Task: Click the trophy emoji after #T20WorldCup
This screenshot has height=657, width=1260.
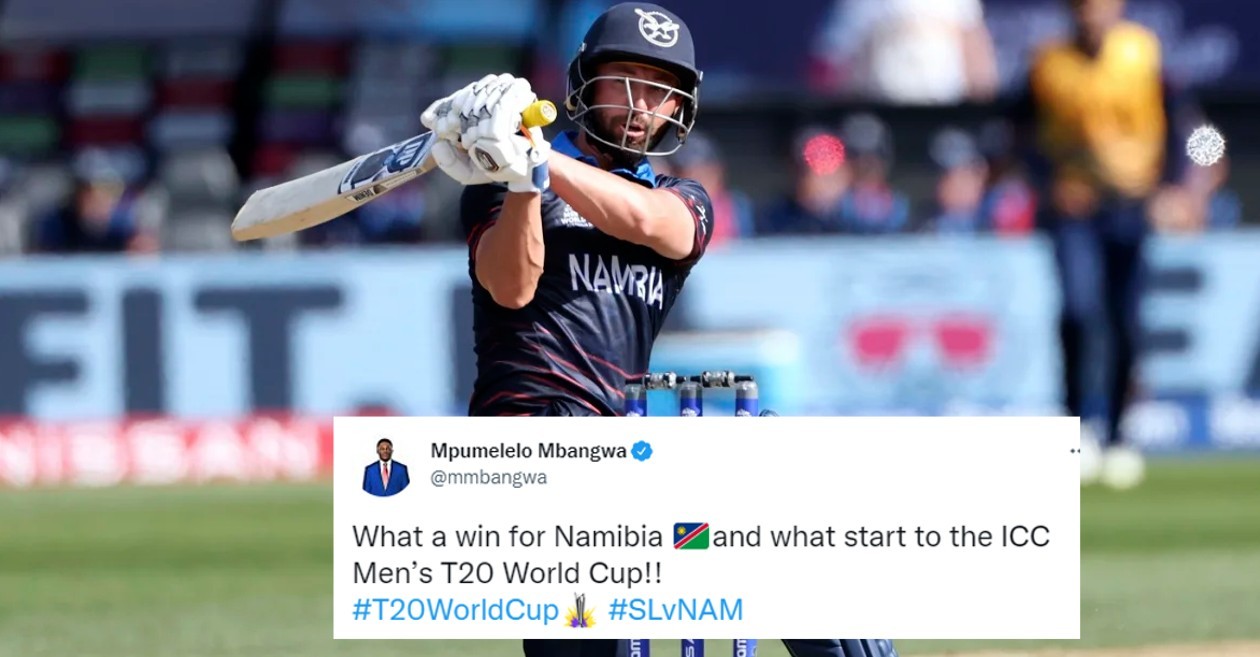Action: (x=580, y=610)
